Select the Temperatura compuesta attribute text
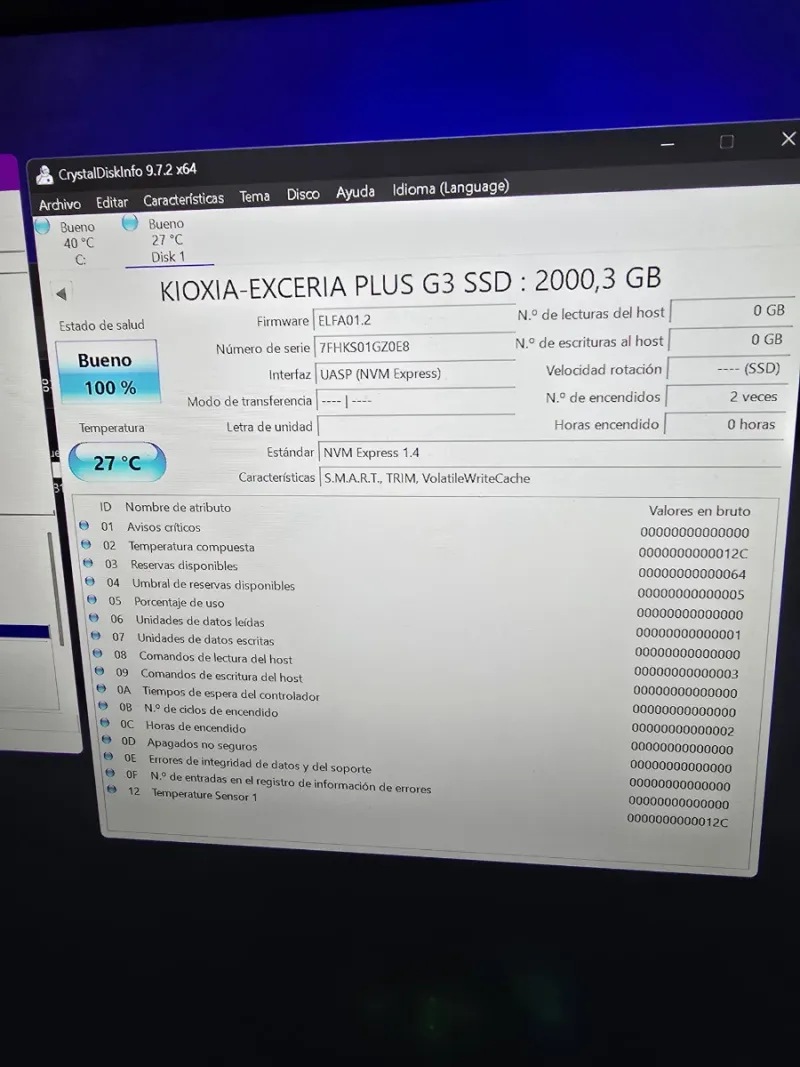The image size is (800, 1067). pos(191,547)
